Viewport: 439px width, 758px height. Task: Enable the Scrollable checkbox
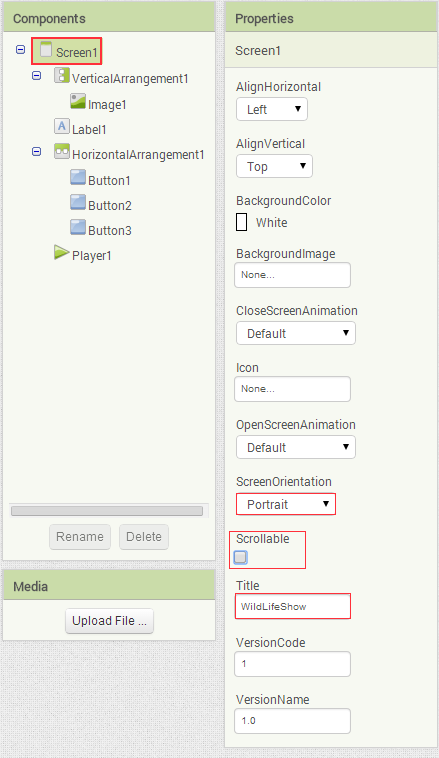click(x=240, y=557)
